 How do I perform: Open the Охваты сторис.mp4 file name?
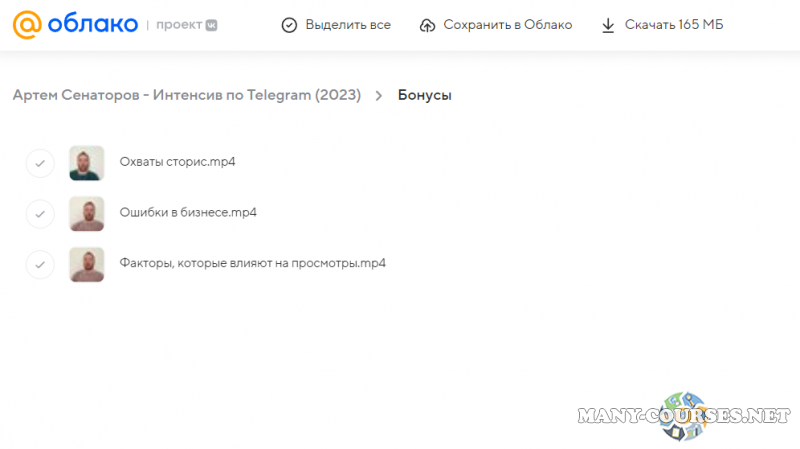click(177, 162)
